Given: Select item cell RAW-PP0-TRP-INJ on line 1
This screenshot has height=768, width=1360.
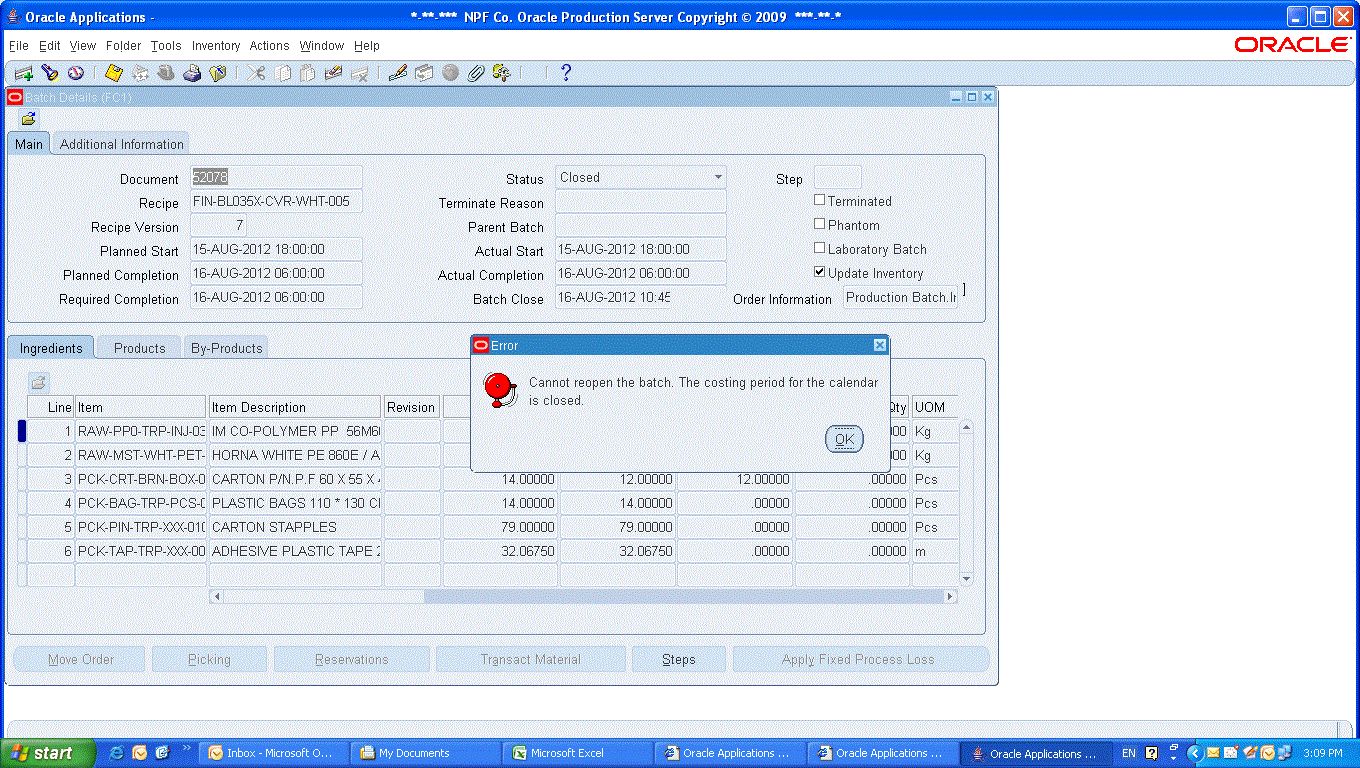Looking at the screenshot, I should [x=141, y=431].
